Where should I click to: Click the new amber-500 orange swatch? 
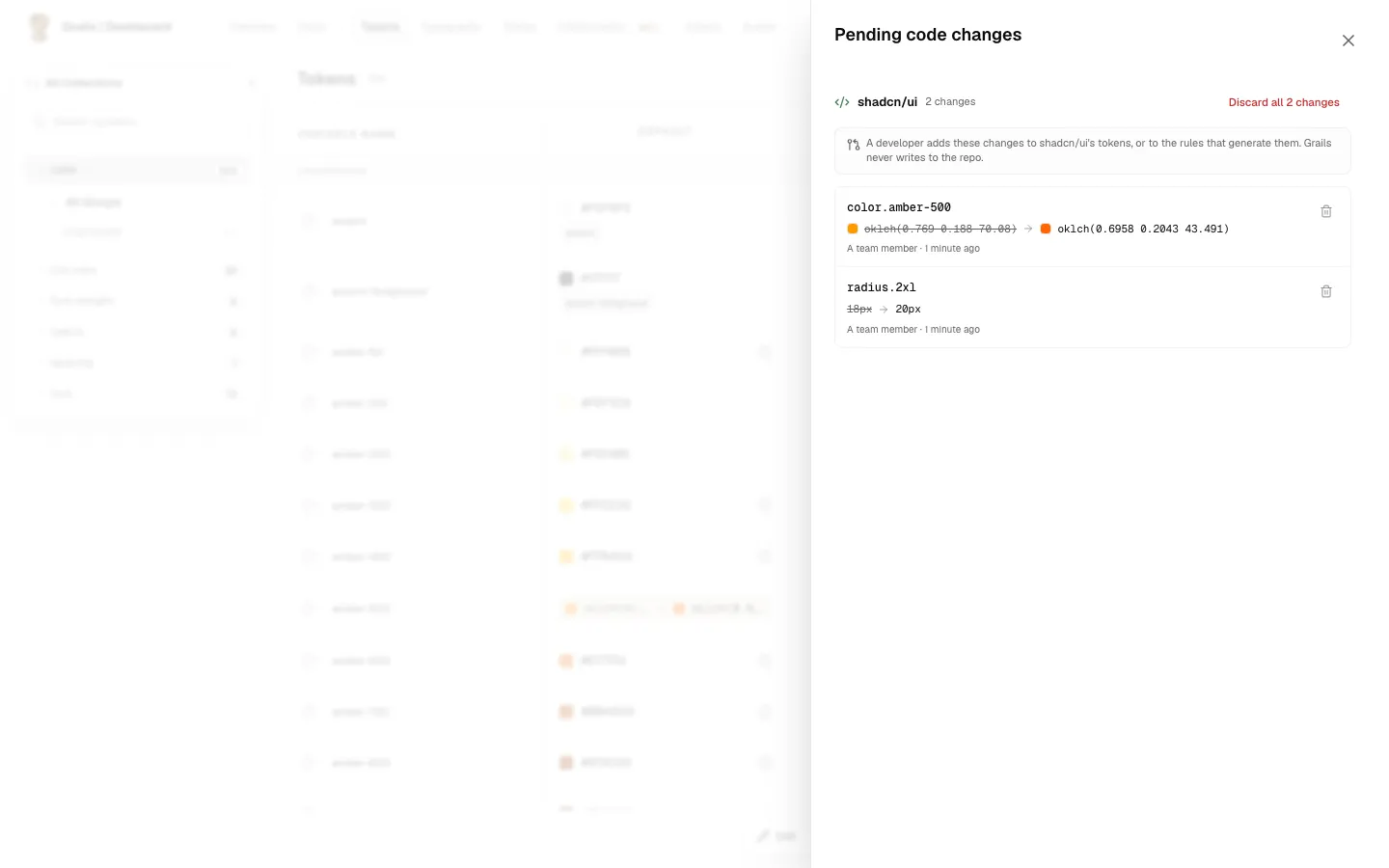pyautogui.click(x=1046, y=229)
